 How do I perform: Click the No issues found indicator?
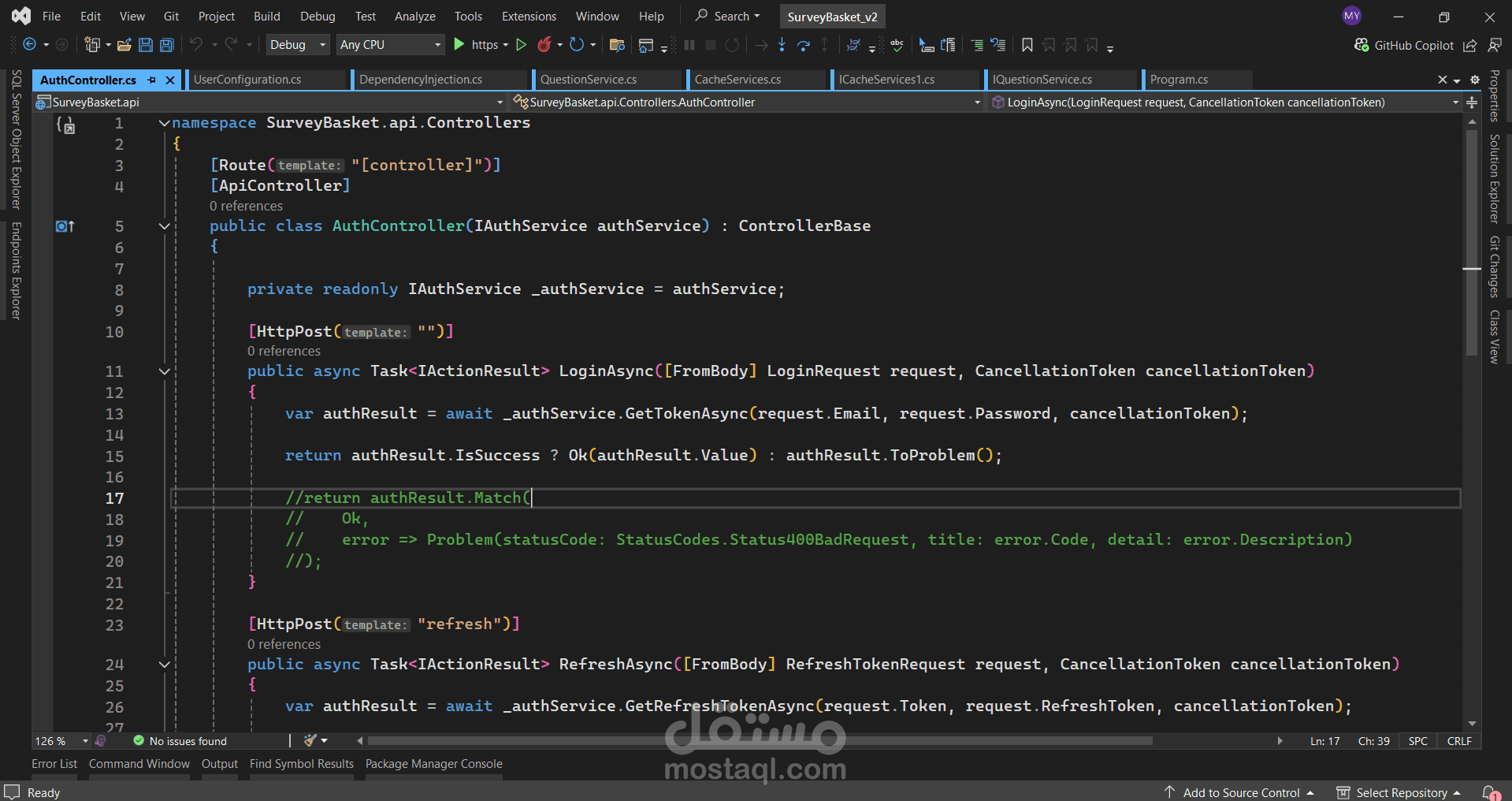(180, 741)
